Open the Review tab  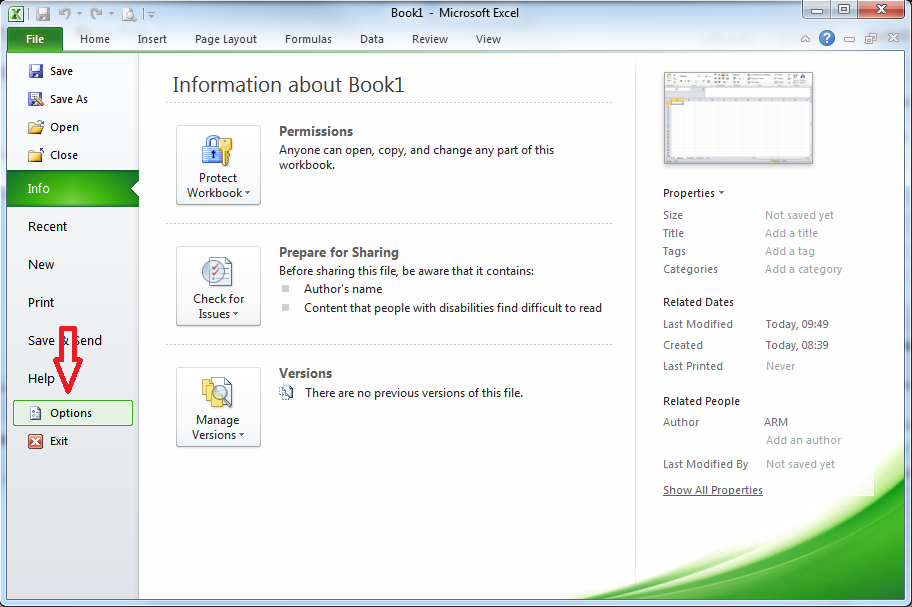tap(430, 39)
